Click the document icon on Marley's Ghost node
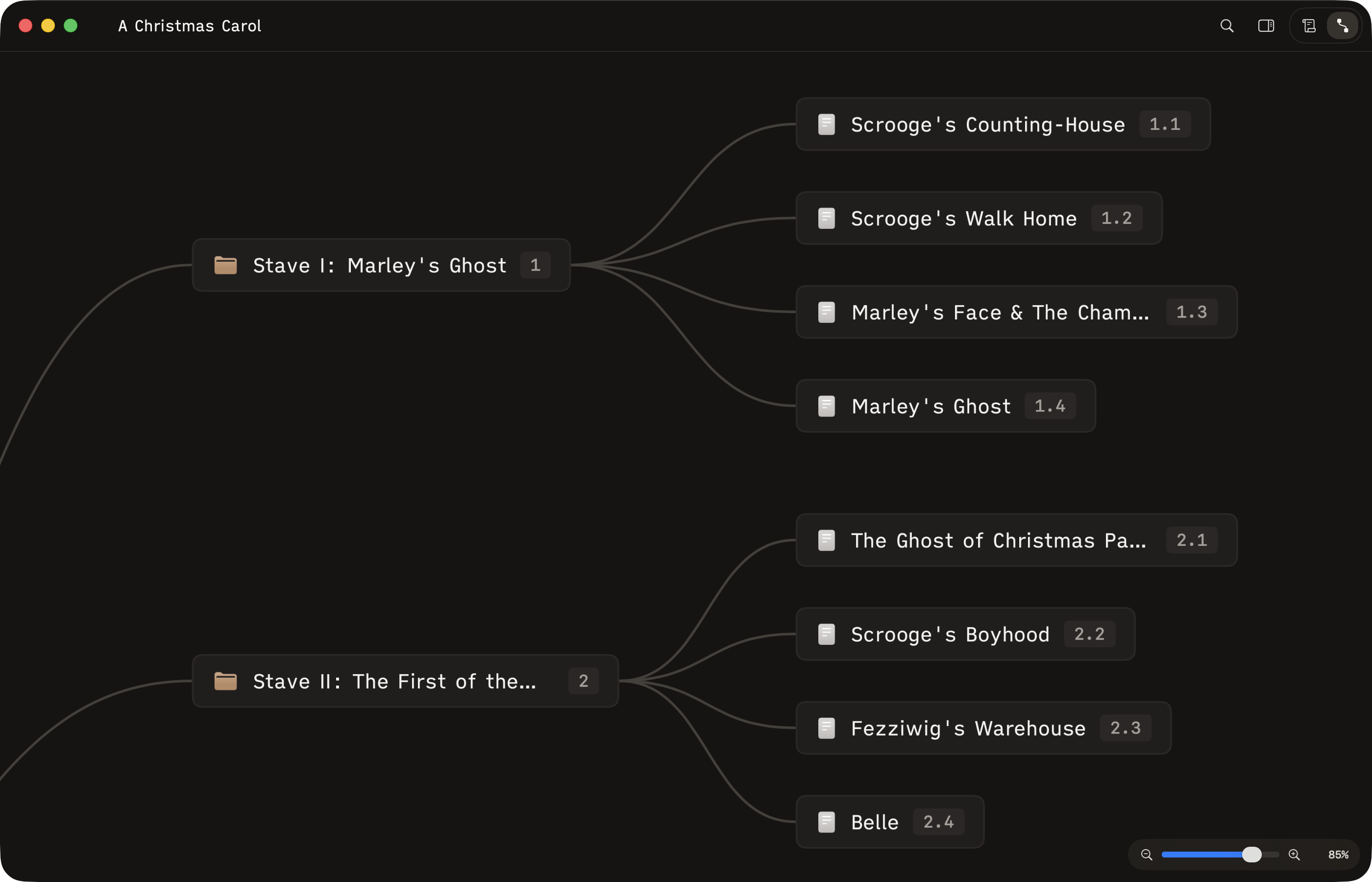Screen dimensions: 1372x882 pyautogui.click(x=826, y=406)
